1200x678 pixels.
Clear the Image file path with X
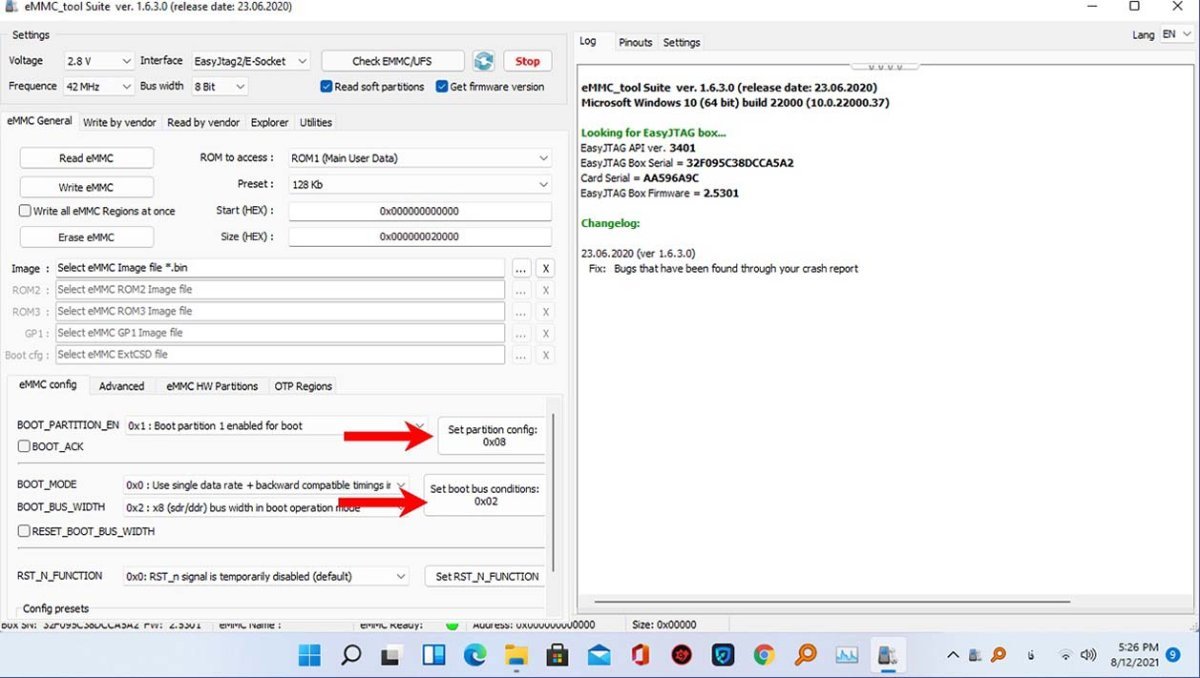(545, 268)
